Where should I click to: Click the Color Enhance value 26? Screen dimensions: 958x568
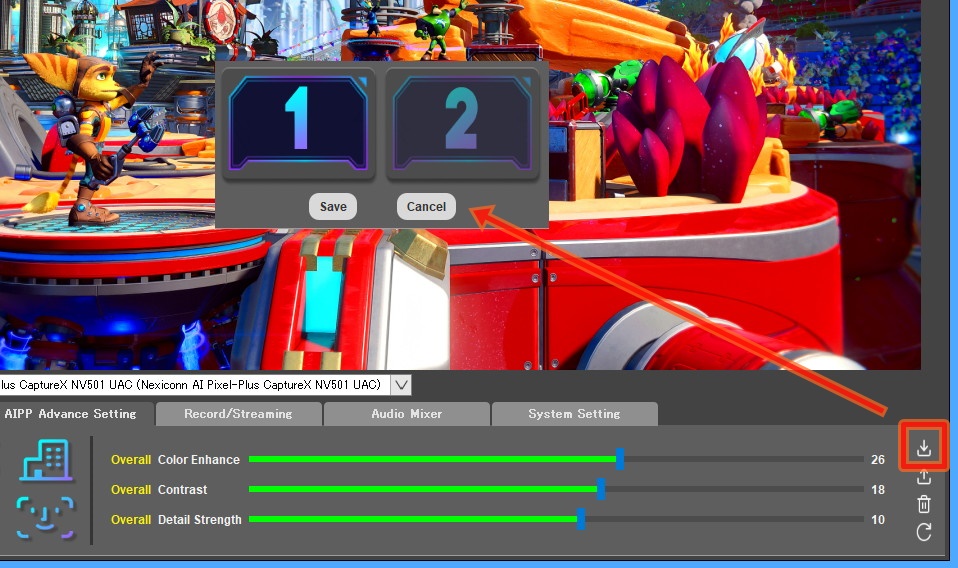878,459
